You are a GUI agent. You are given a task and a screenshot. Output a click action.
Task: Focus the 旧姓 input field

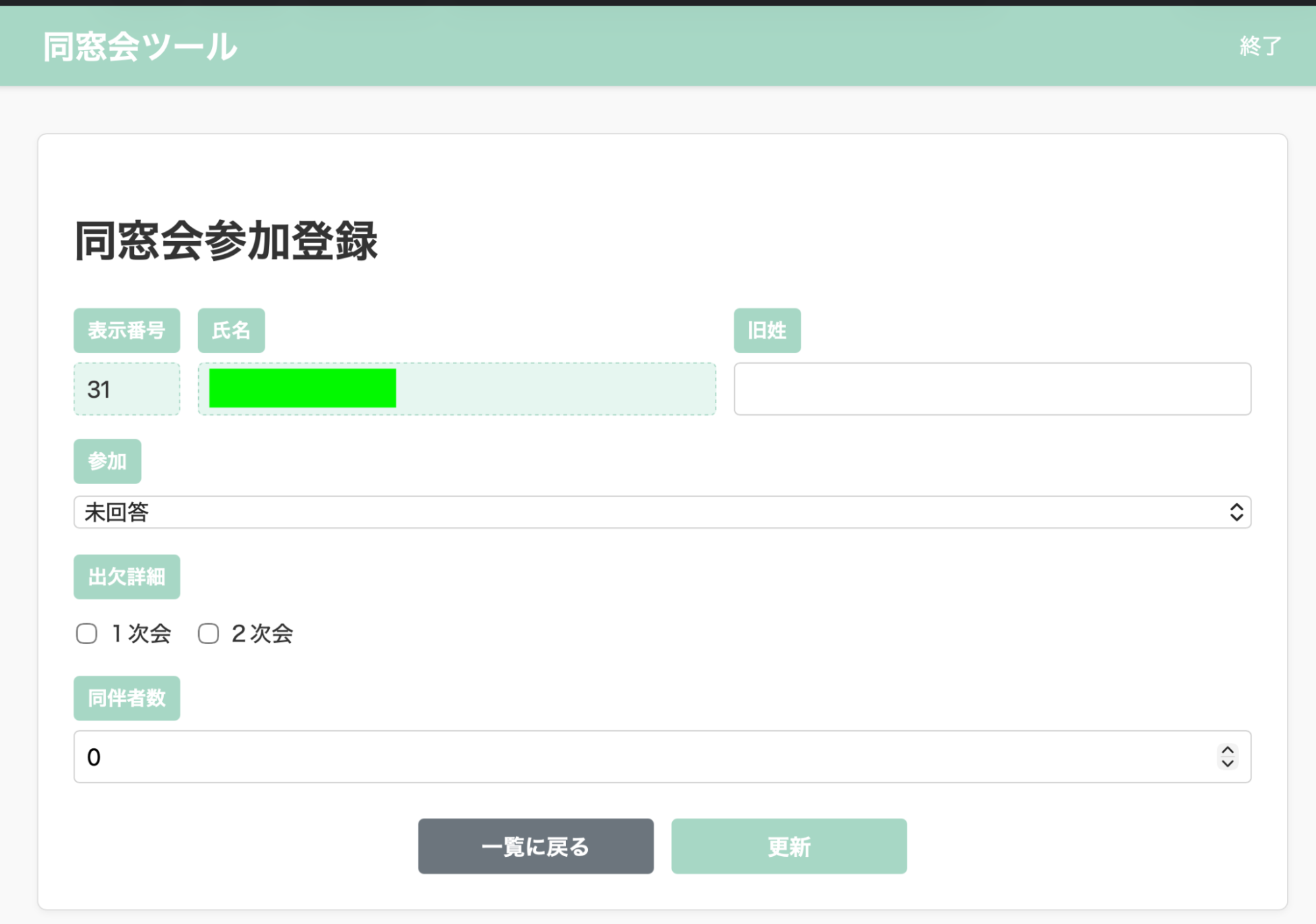click(x=992, y=389)
